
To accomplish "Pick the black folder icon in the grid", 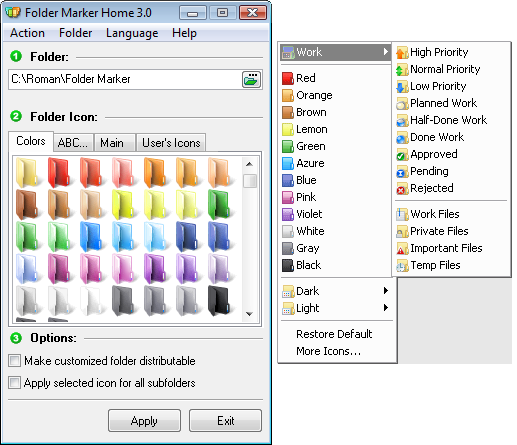I will pos(219,300).
